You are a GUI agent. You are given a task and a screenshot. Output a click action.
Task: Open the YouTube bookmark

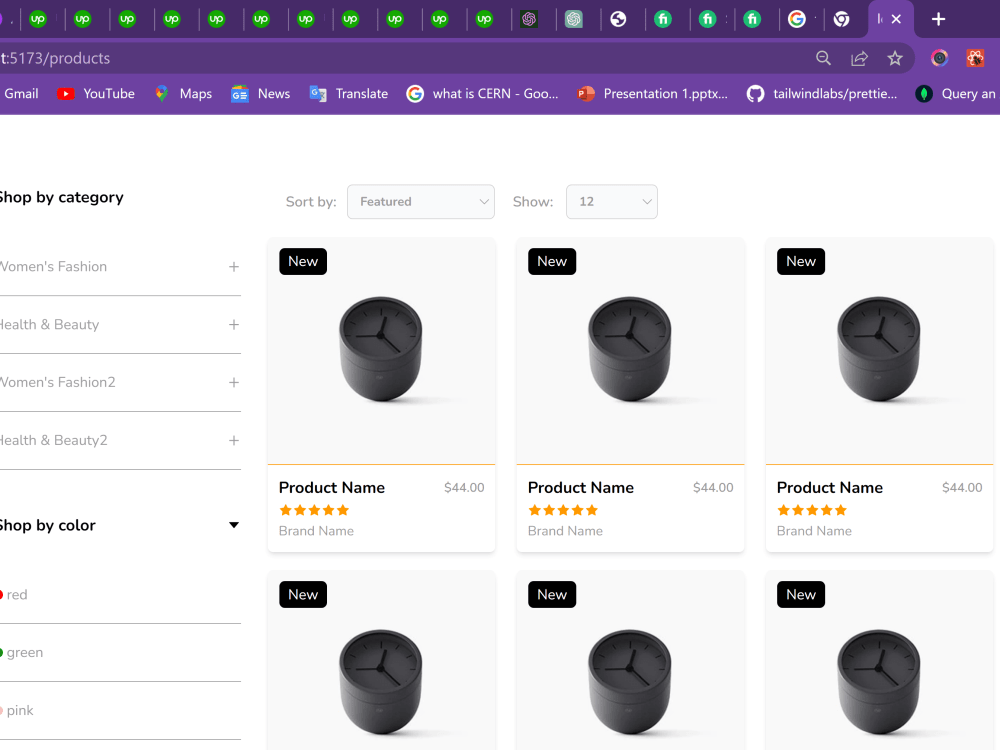coord(96,94)
